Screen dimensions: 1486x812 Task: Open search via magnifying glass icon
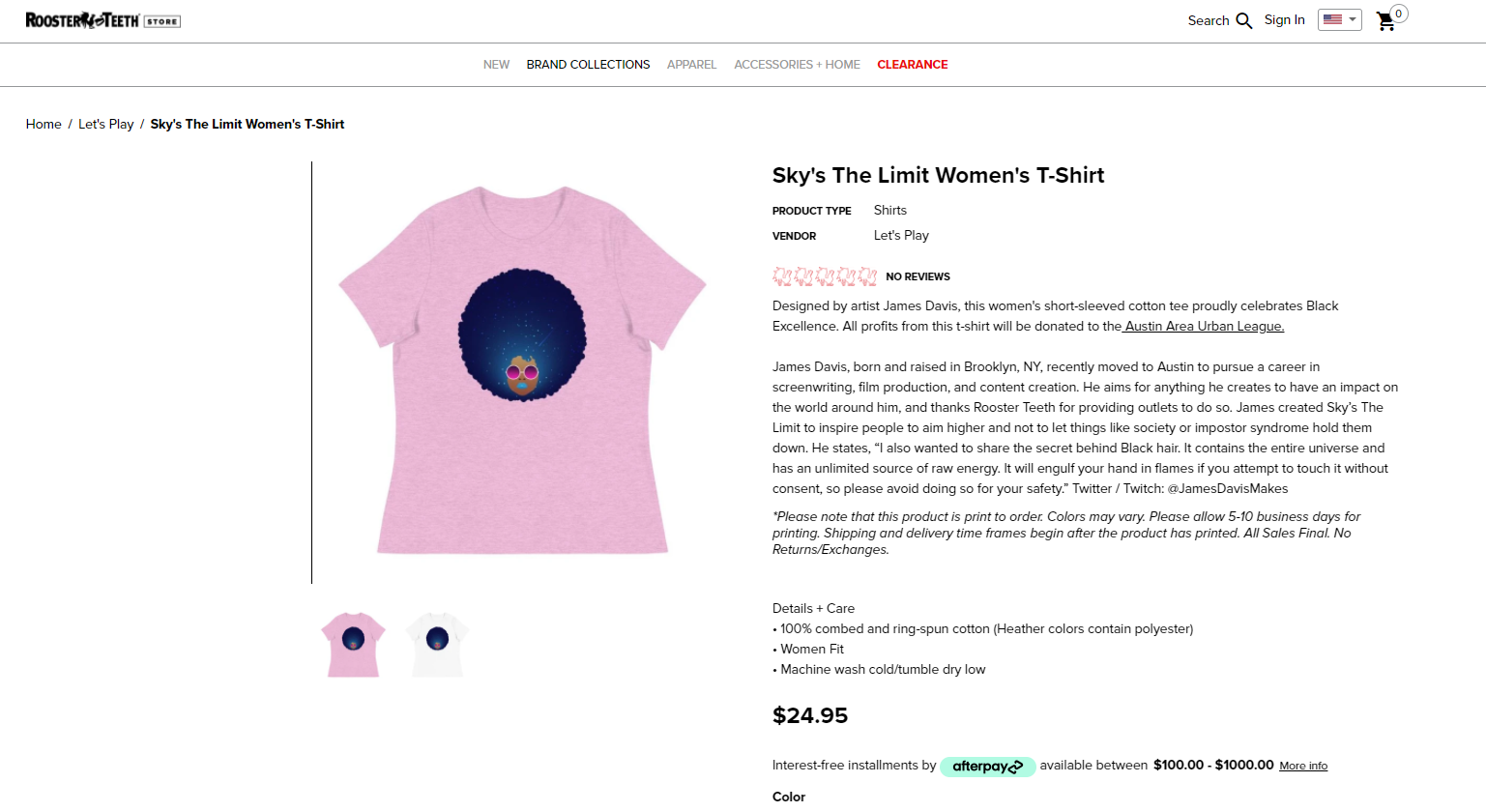(x=1244, y=20)
